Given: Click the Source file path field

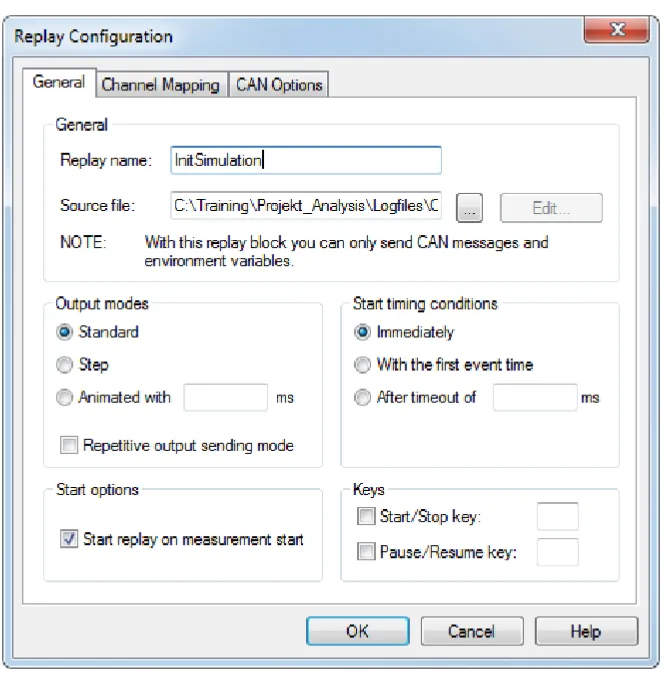Looking at the screenshot, I should coord(306,206).
